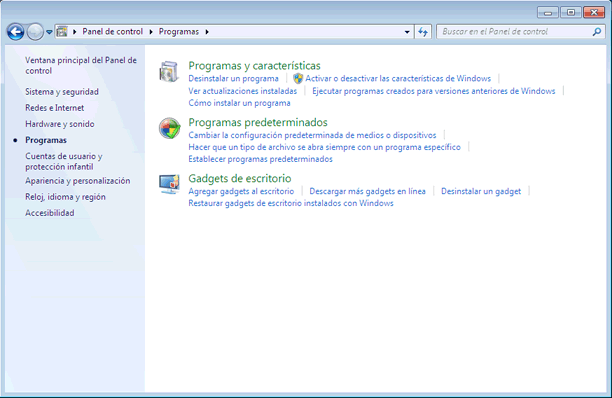Click Hacer que un tipo de archivo se abra
Screen dimensions: 612x398
(324, 147)
